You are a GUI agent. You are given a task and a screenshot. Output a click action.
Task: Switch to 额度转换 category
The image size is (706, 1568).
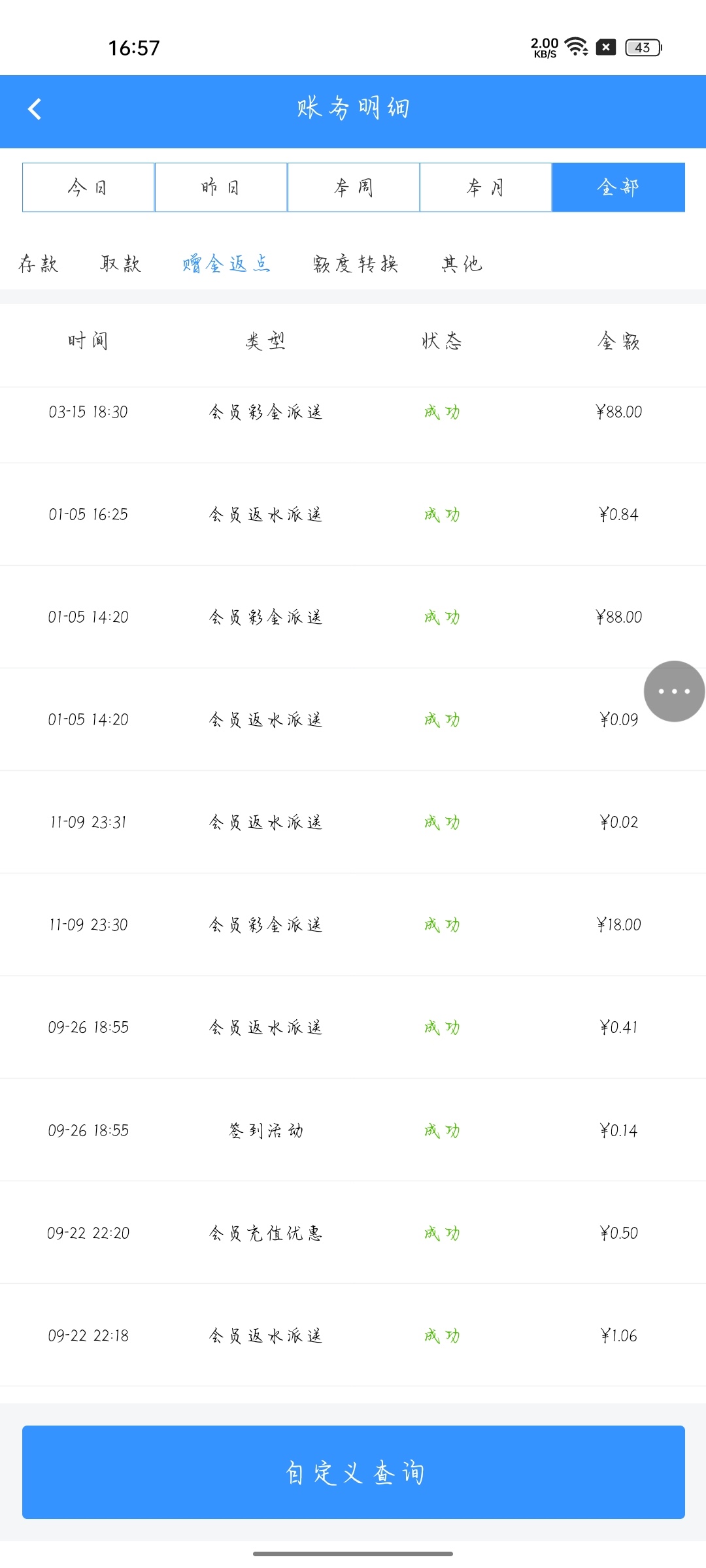pos(356,264)
